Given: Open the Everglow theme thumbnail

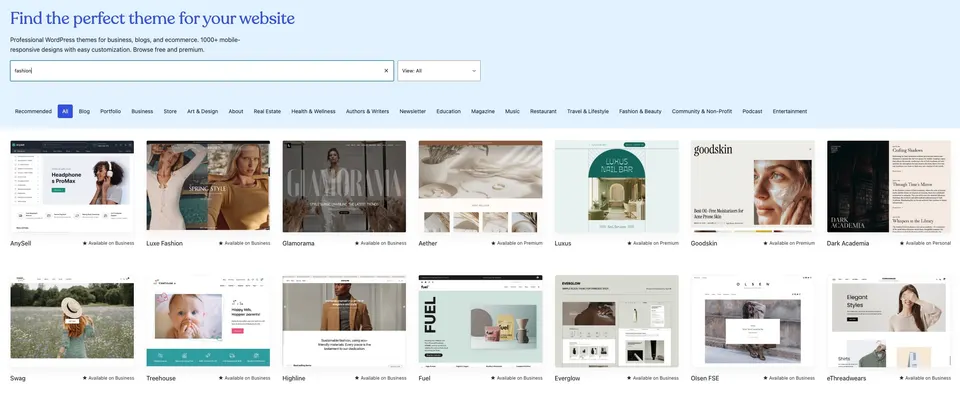Looking at the screenshot, I should pyautogui.click(x=617, y=321).
